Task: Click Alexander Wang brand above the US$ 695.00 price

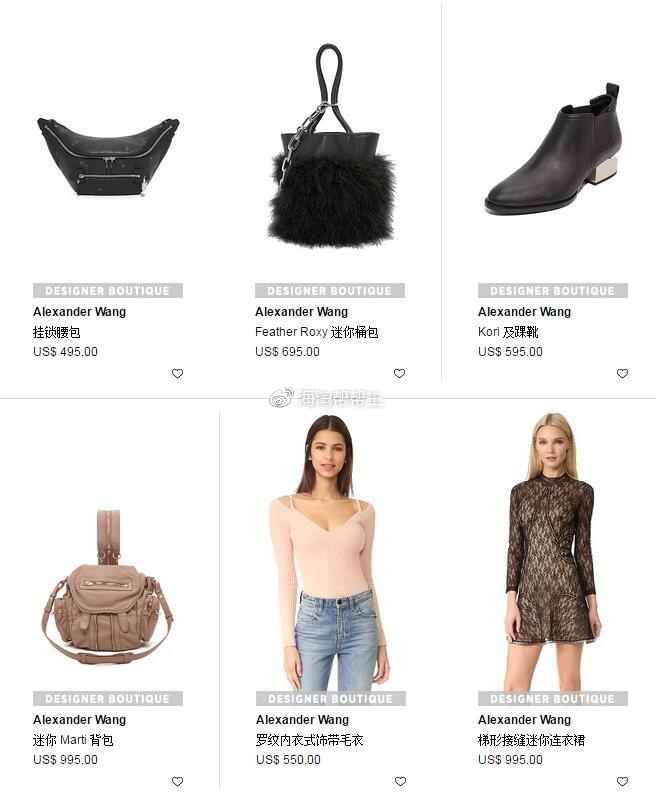Action: [x=301, y=311]
